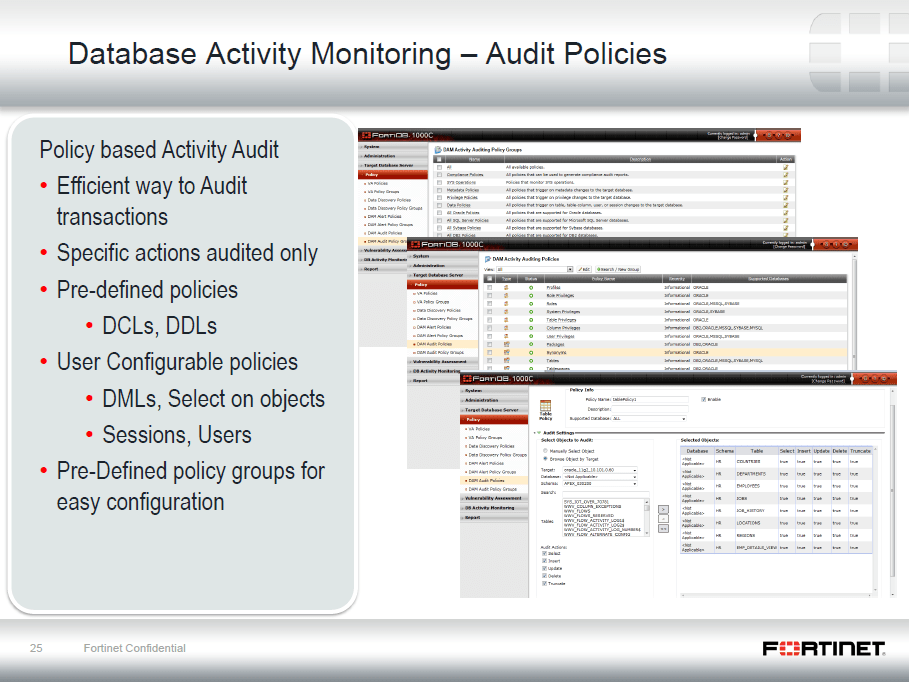Collapse the Audit Settings section
The image size is (909, 682).
pyautogui.click(x=539, y=433)
